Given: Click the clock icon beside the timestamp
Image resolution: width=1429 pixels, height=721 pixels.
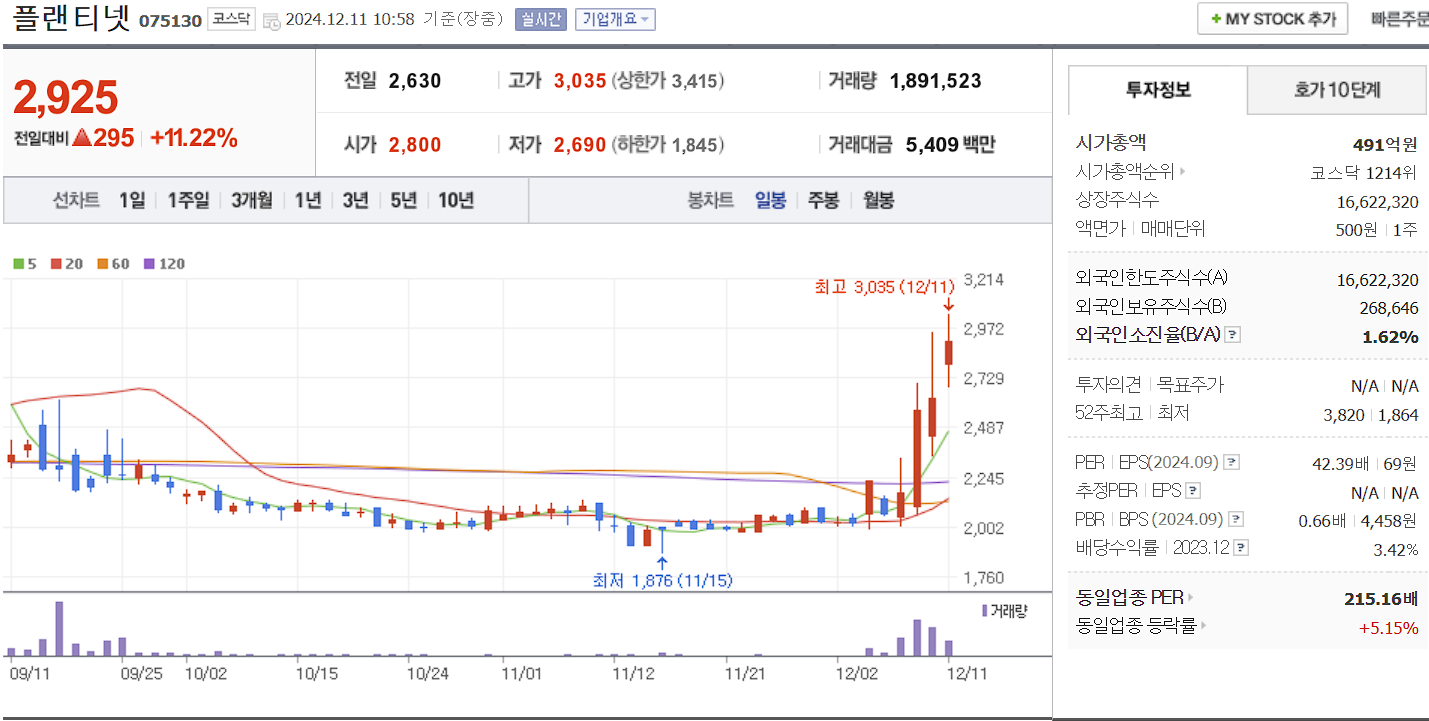Looking at the screenshot, I should click(x=270, y=19).
